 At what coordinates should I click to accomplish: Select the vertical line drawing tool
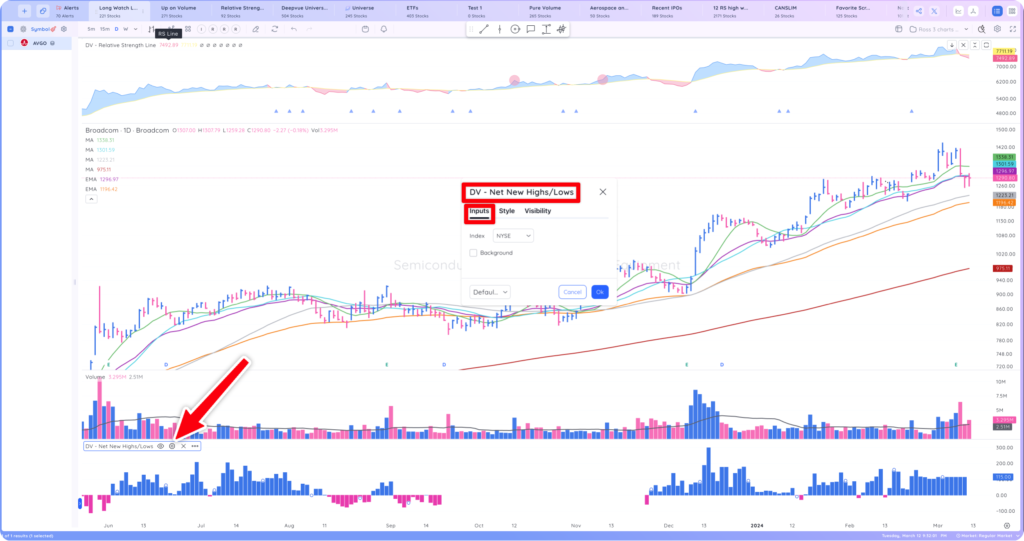pyautogui.click(x=500, y=29)
